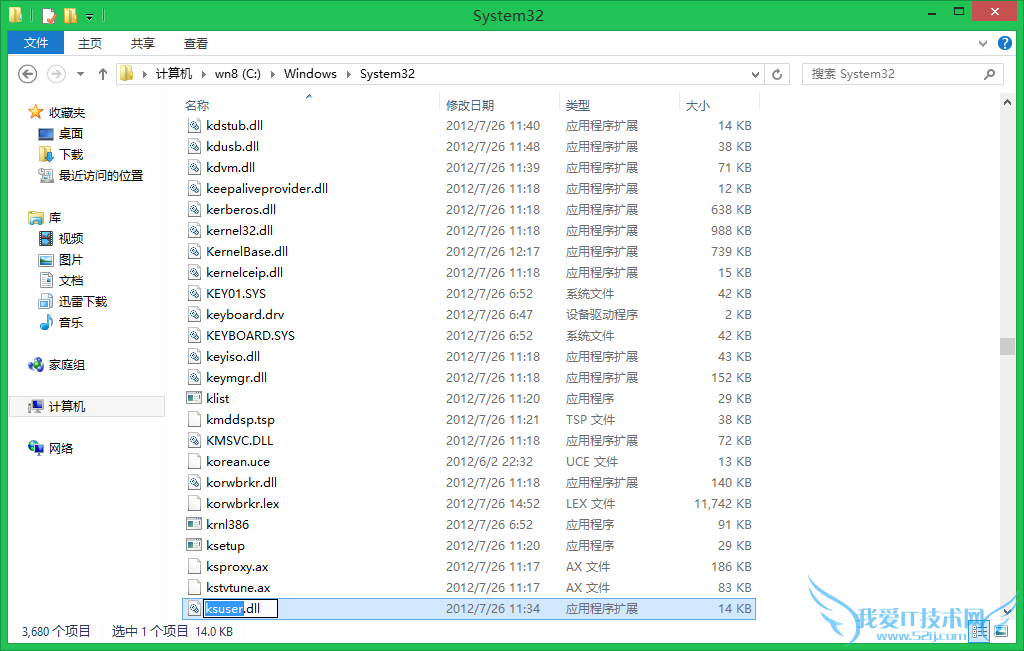Expand the ribbon with chevron
Viewport: 1024px width, 651px height.
coord(983,43)
